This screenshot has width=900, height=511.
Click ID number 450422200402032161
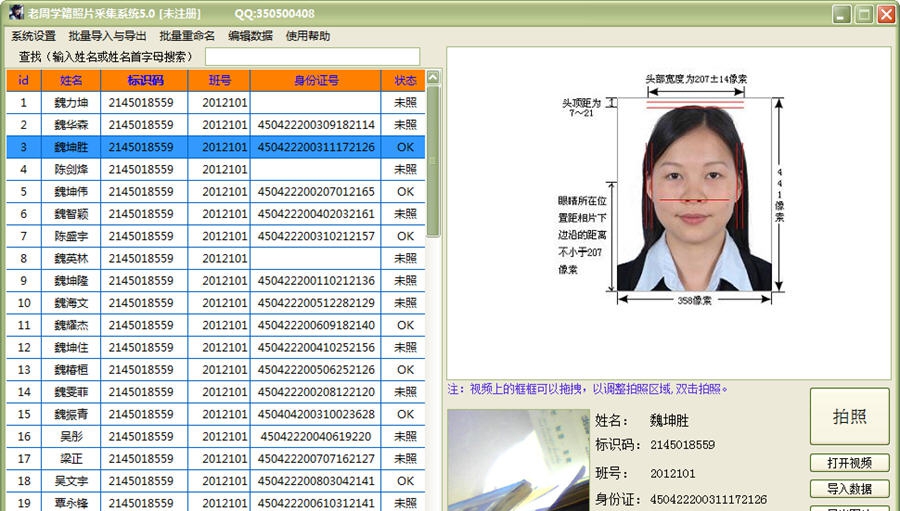pyautogui.click(x=316, y=214)
